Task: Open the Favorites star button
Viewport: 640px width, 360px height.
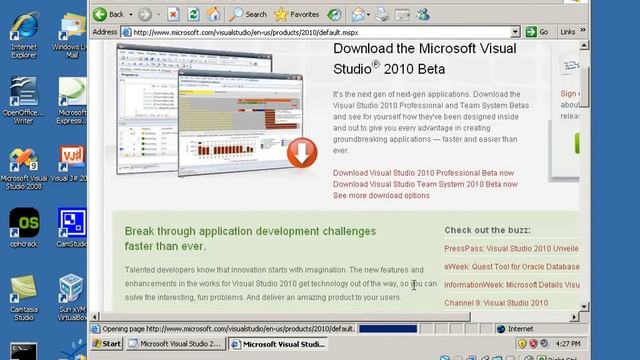Action: tap(297, 15)
